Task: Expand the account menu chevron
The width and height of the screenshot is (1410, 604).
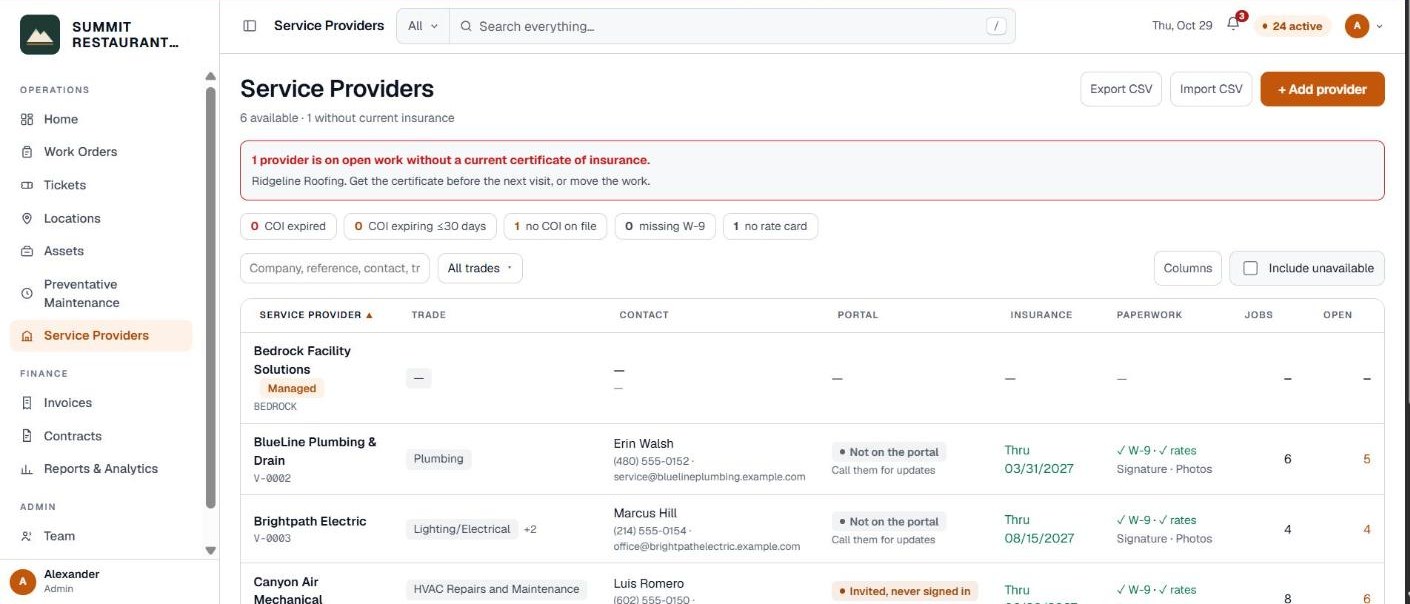Action: [1380, 27]
